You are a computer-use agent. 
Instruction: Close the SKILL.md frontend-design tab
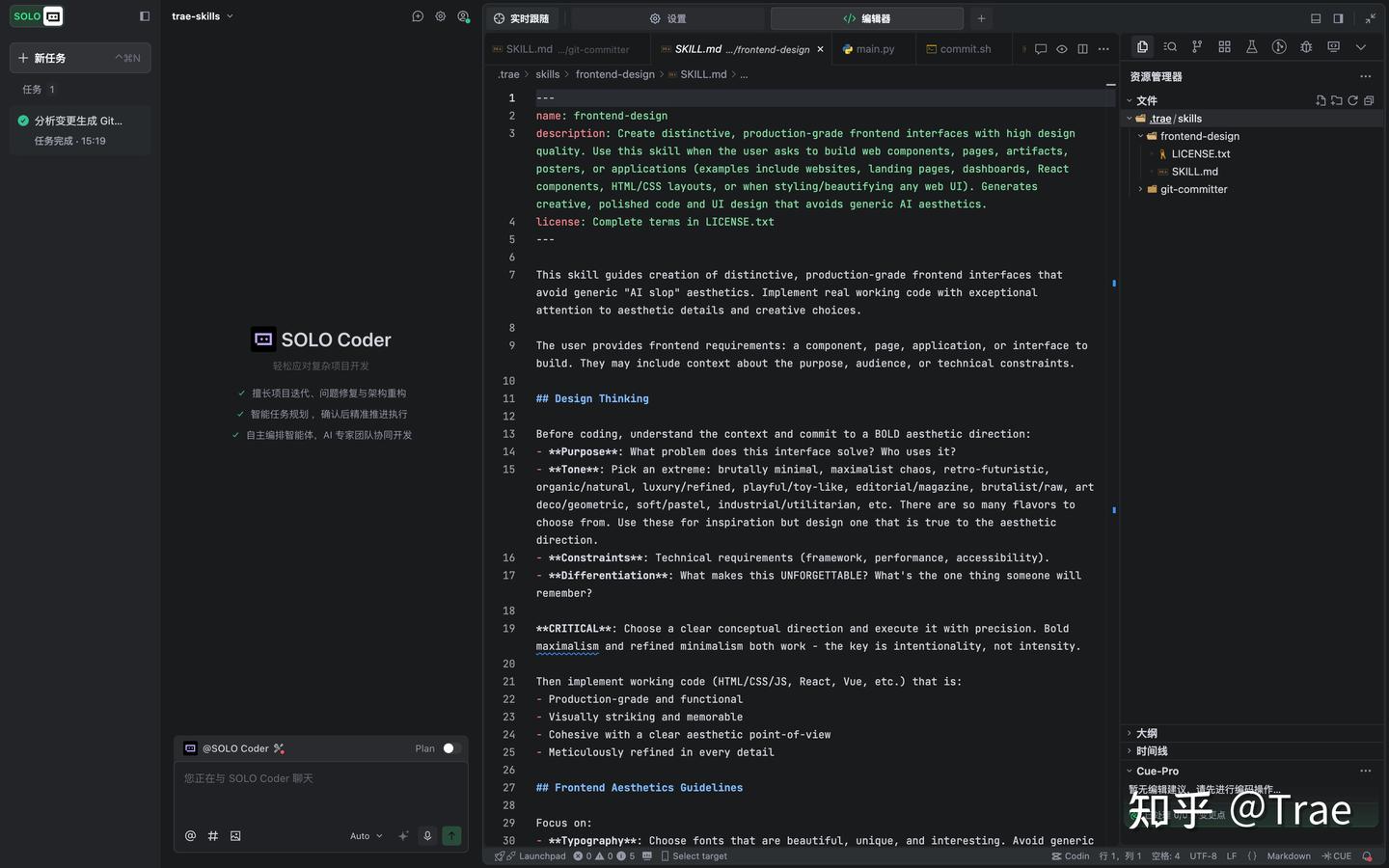821,49
